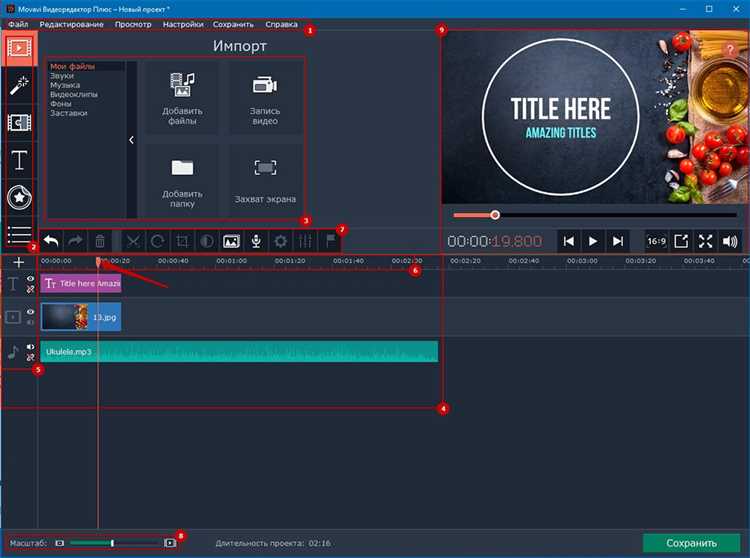Click the Масштаб zoom slider
The image size is (750, 558).
point(114,543)
